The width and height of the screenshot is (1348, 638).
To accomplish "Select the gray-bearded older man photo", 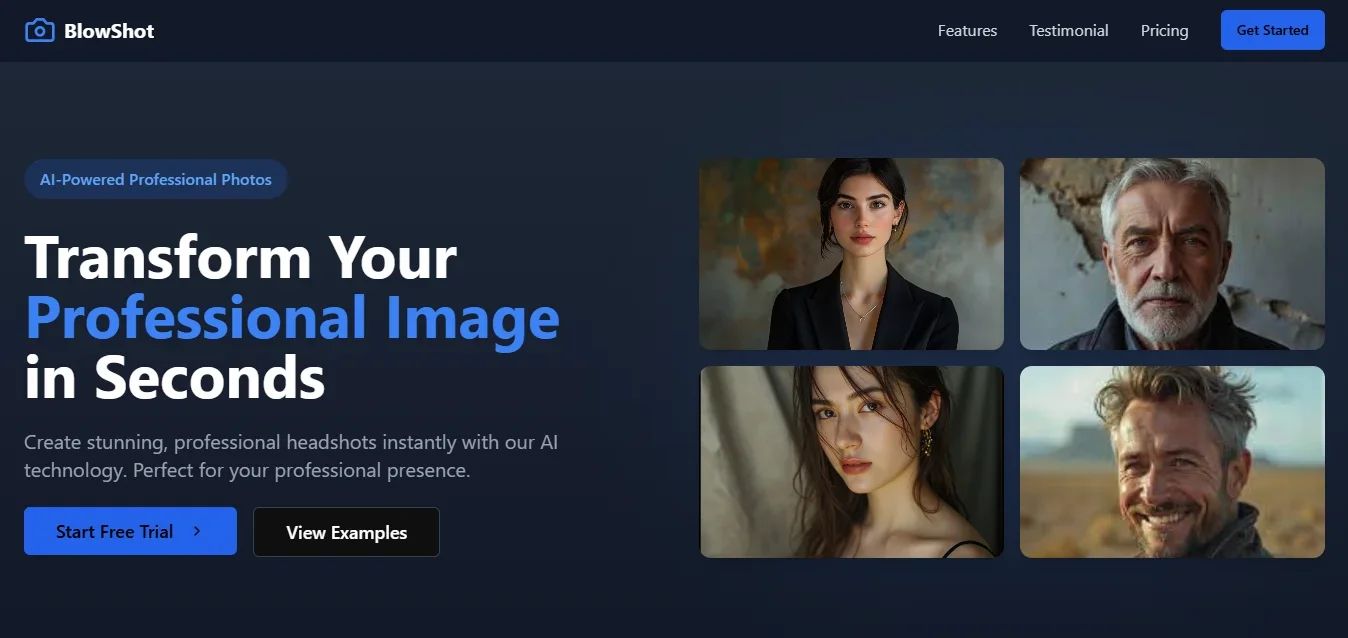I will [x=1172, y=254].
